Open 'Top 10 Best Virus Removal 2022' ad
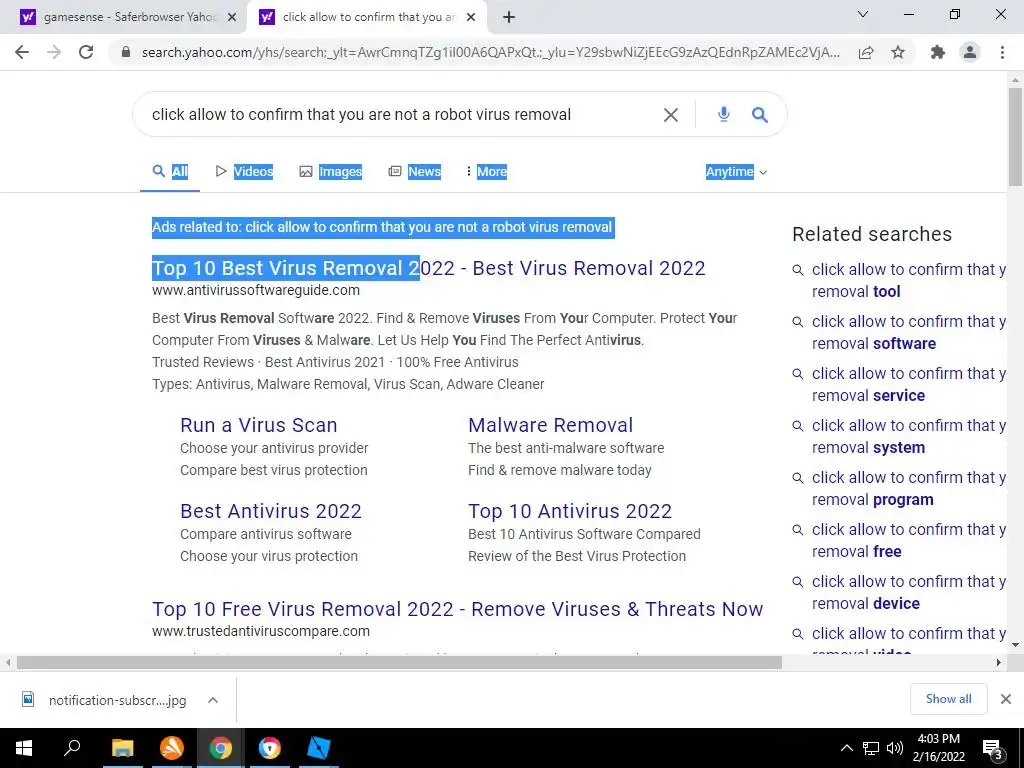 pos(428,268)
